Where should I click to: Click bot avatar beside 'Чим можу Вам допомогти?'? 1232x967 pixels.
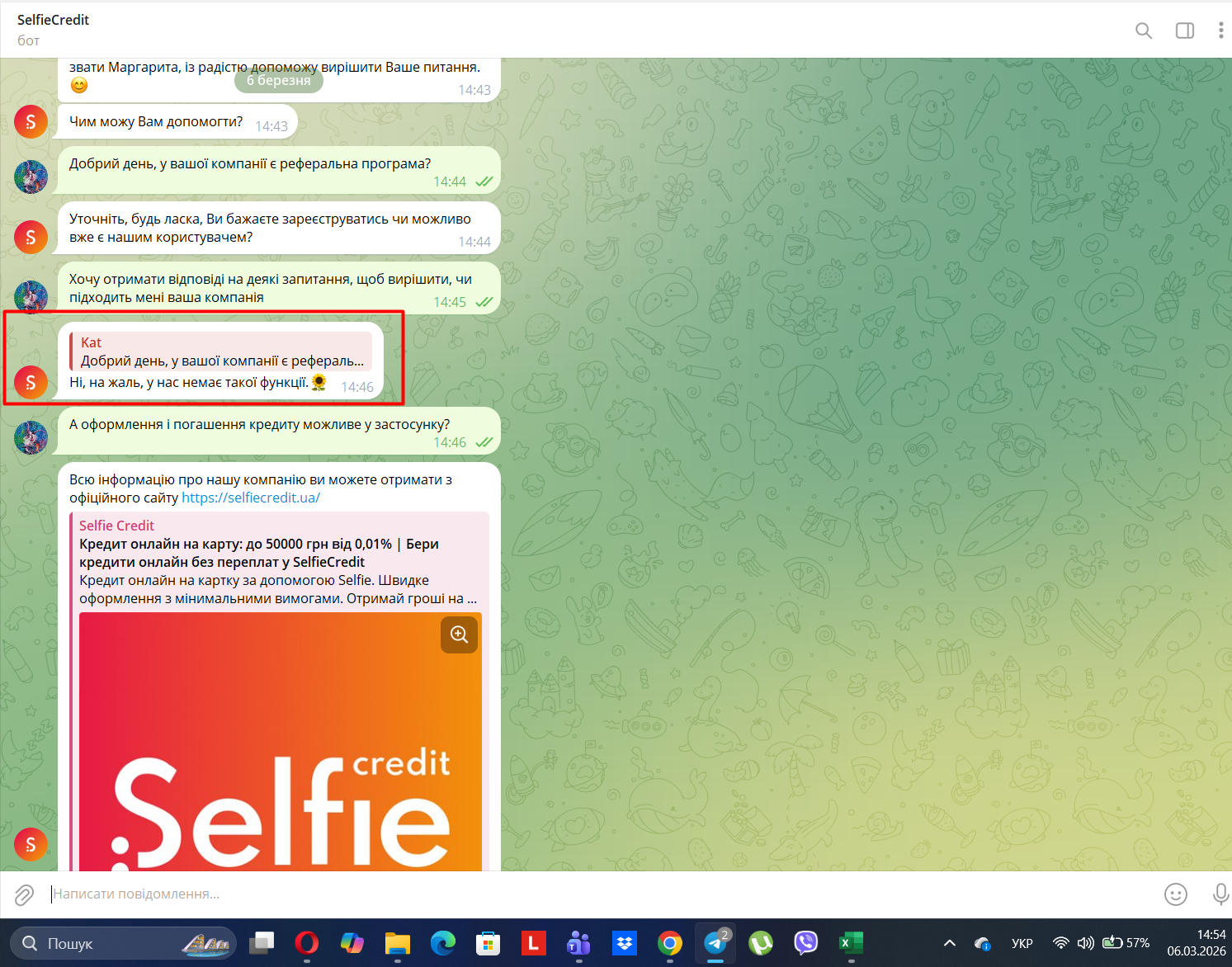[31, 122]
